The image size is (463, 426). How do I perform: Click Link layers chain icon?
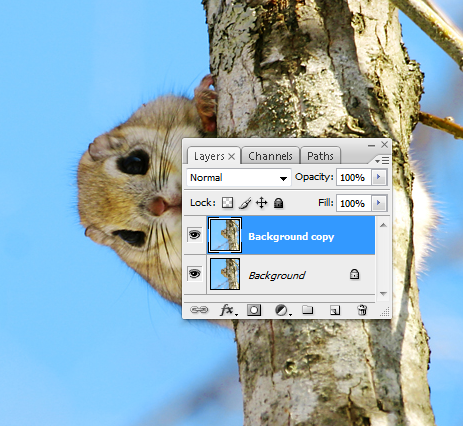point(199,310)
